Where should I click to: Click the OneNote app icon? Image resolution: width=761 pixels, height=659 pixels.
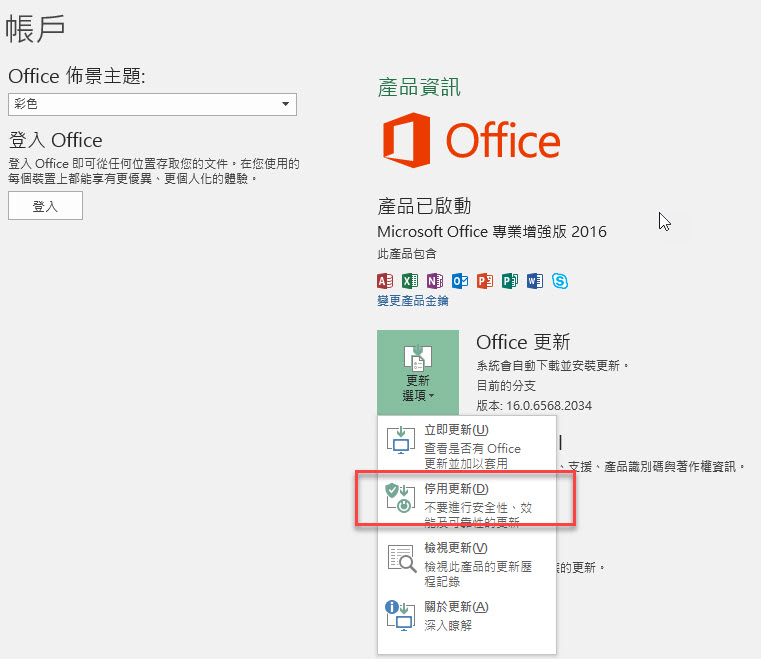[x=435, y=281]
